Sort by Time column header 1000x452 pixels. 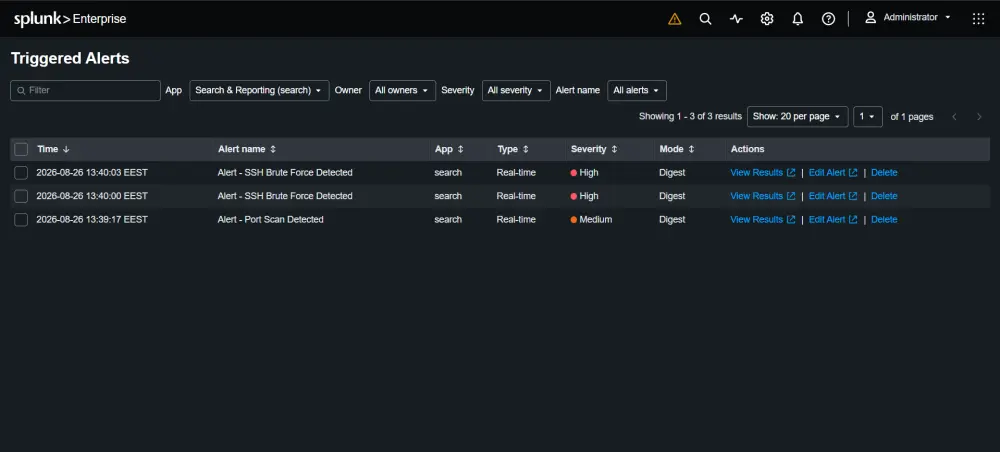point(53,149)
